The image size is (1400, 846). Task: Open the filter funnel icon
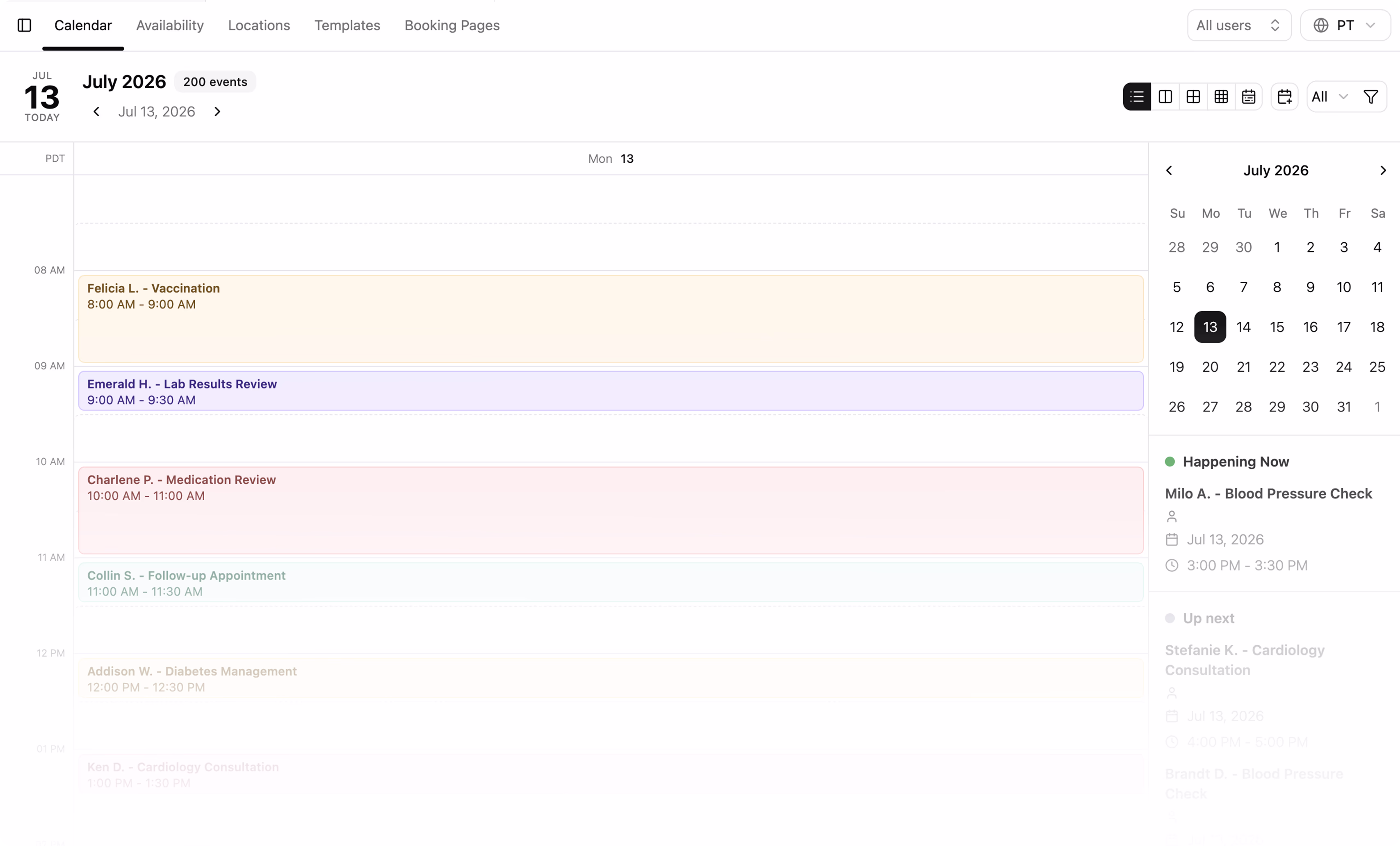click(1371, 96)
